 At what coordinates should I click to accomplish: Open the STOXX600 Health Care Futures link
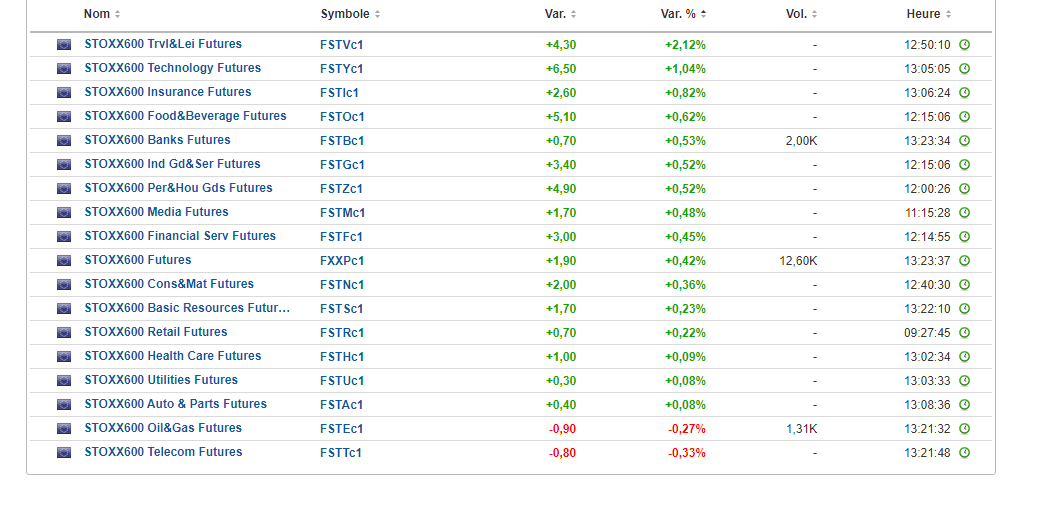coord(173,356)
